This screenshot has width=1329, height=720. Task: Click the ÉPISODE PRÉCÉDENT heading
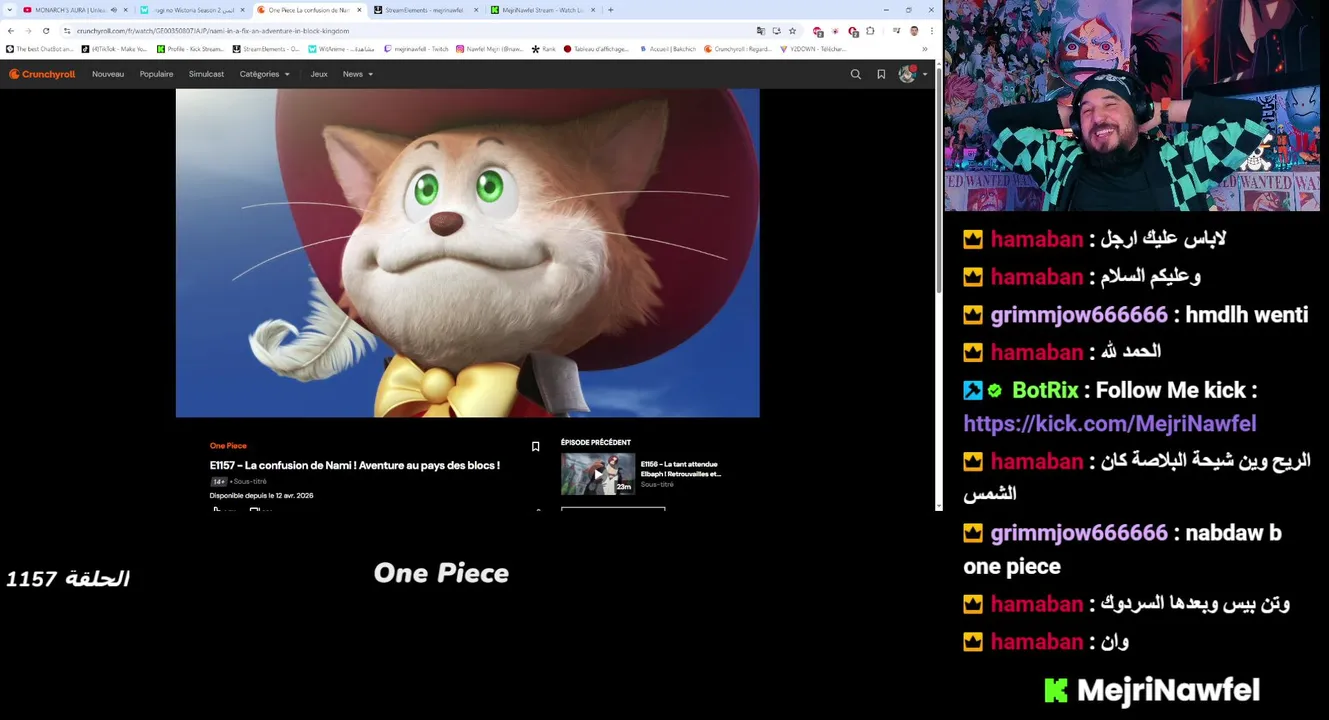coord(595,442)
